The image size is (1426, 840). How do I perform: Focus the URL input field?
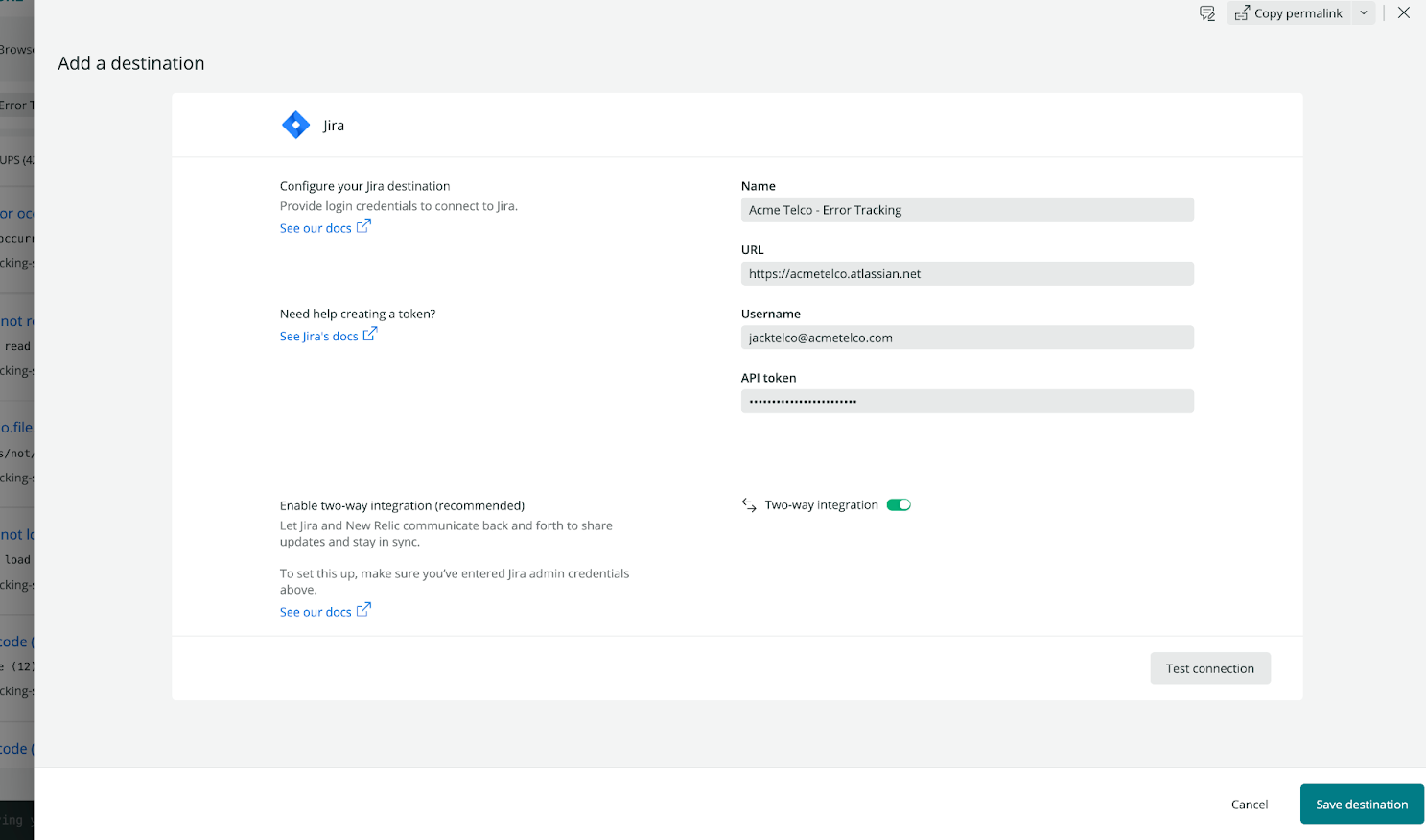967,274
